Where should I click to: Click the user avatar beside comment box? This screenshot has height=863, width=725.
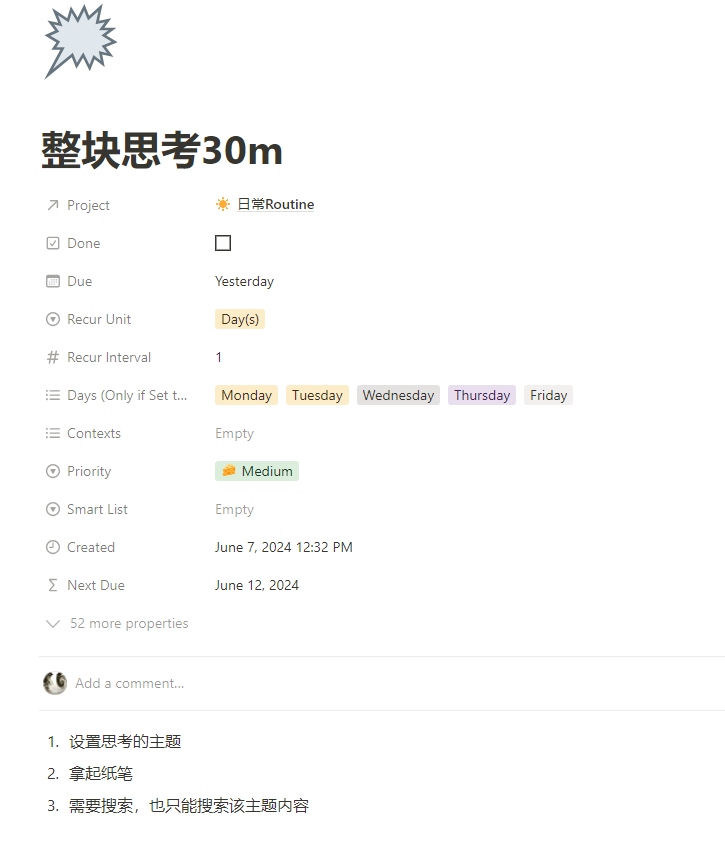click(55, 683)
